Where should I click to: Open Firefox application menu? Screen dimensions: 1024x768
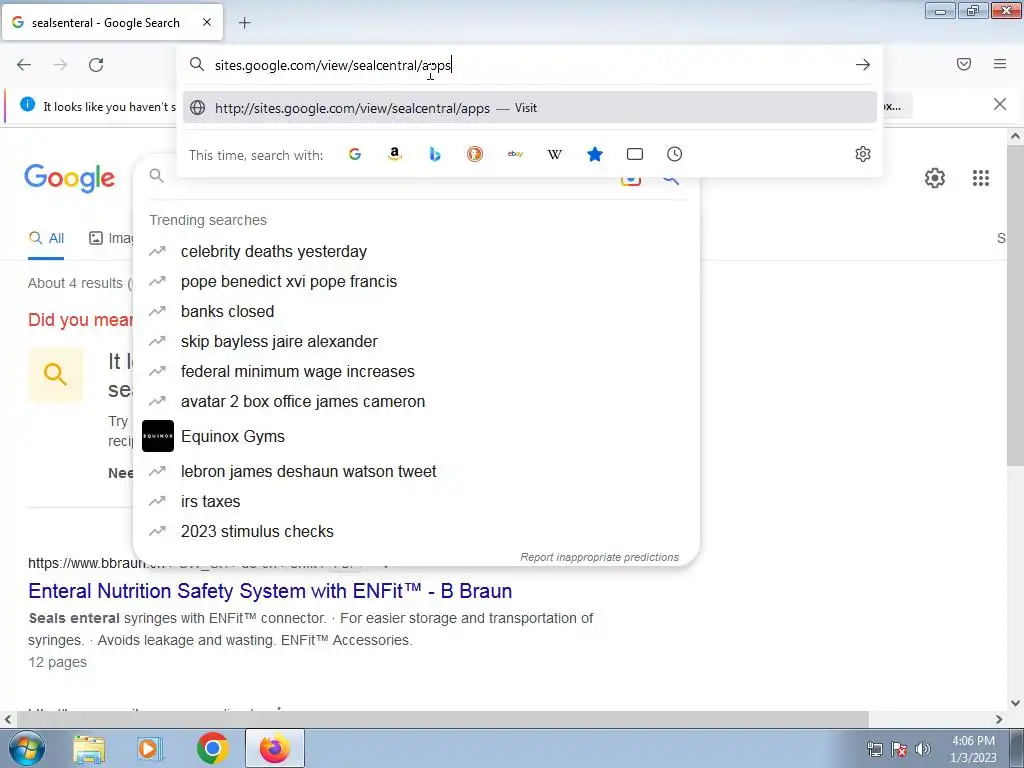point(1000,64)
